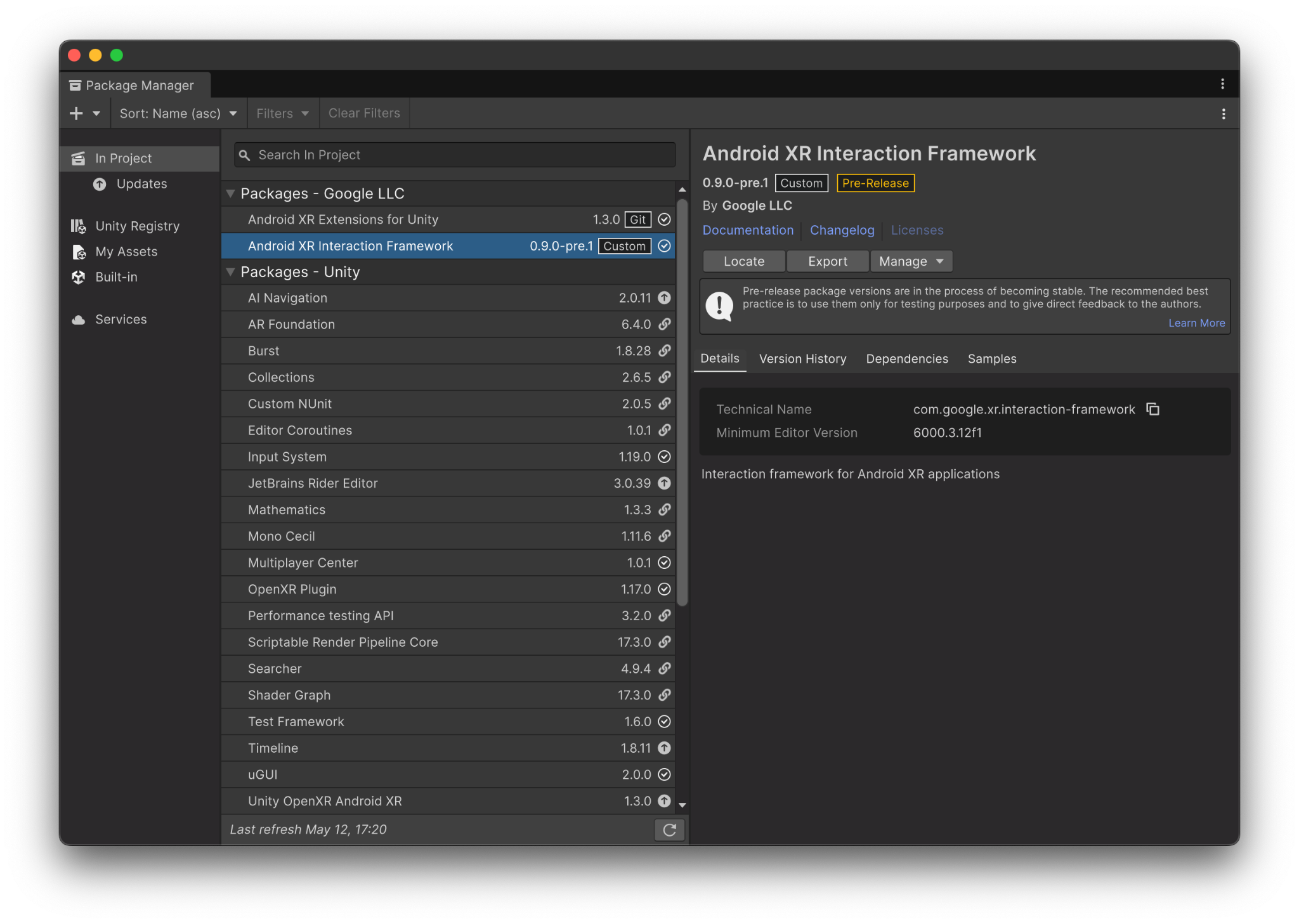1299x924 pixels.
Task: Open the Licenses link
Action: (917, 230)
